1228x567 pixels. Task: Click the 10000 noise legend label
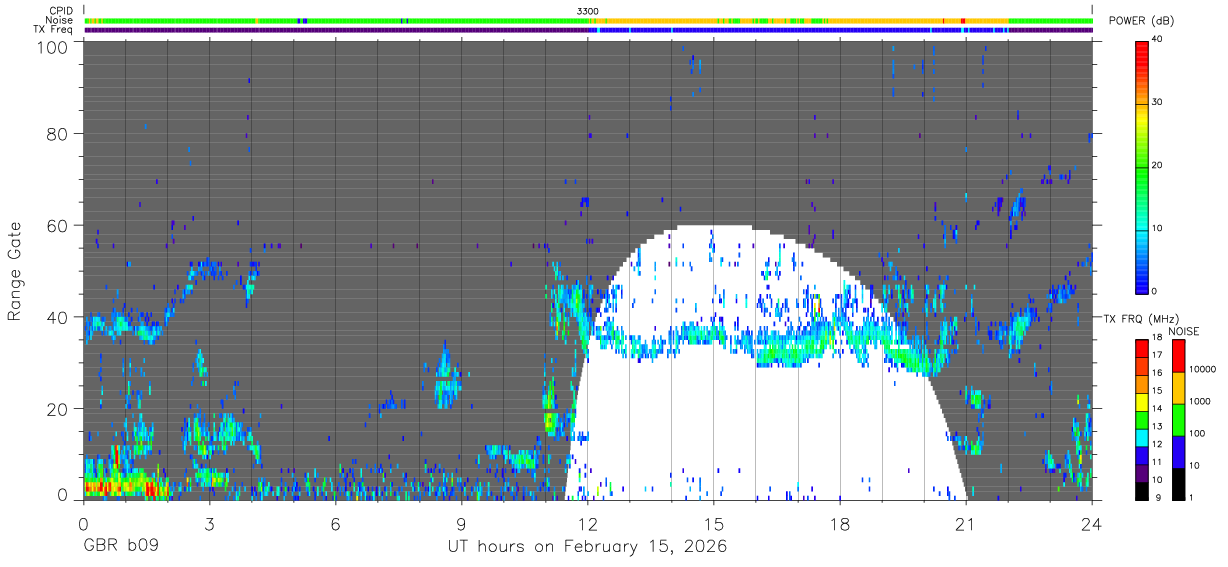pos(1203,369)
